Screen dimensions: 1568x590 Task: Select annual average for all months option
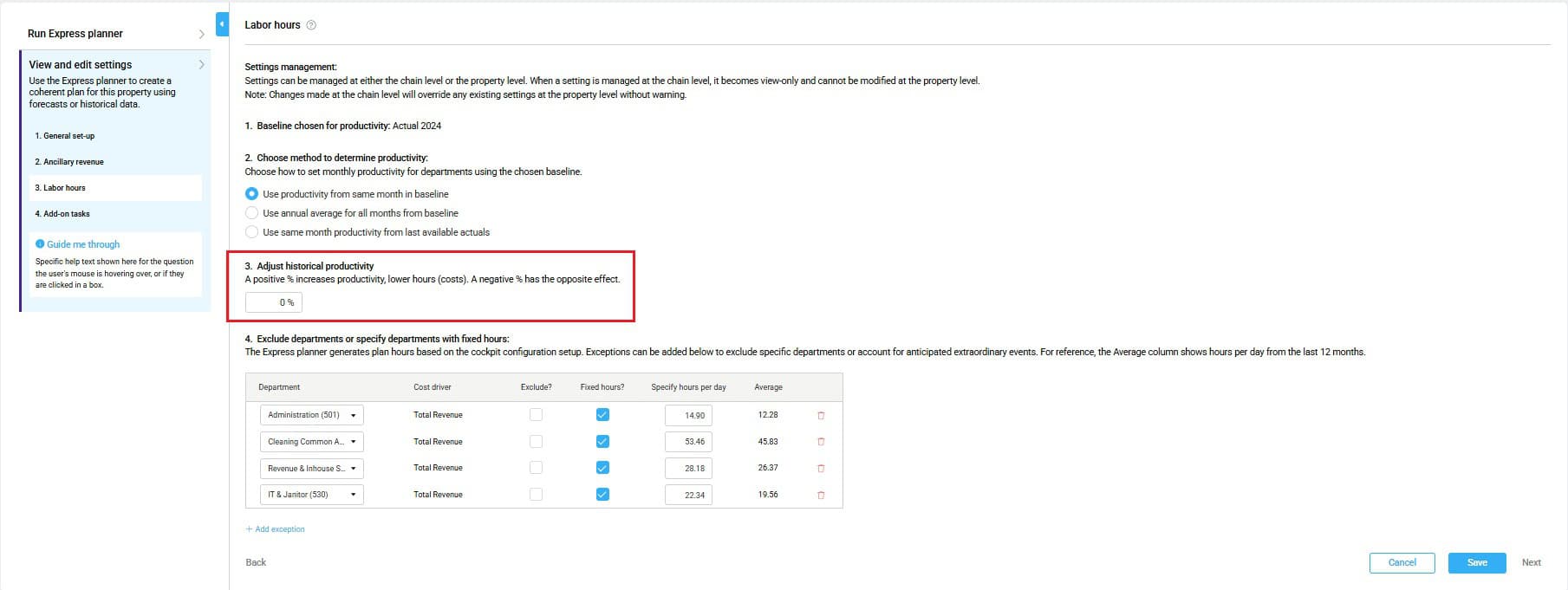(x=252, y=213)
